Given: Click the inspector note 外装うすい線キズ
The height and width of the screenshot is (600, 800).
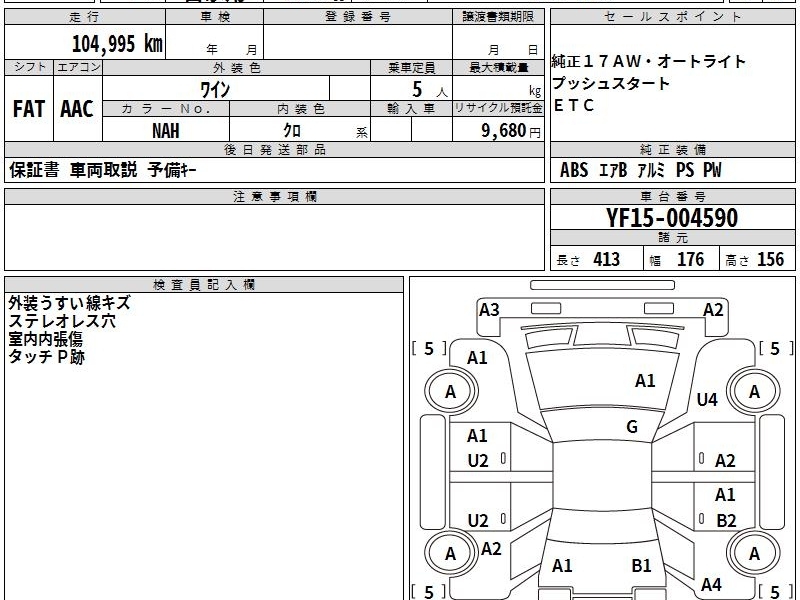Looking at the screenshot, I should (x=69, y=303).
